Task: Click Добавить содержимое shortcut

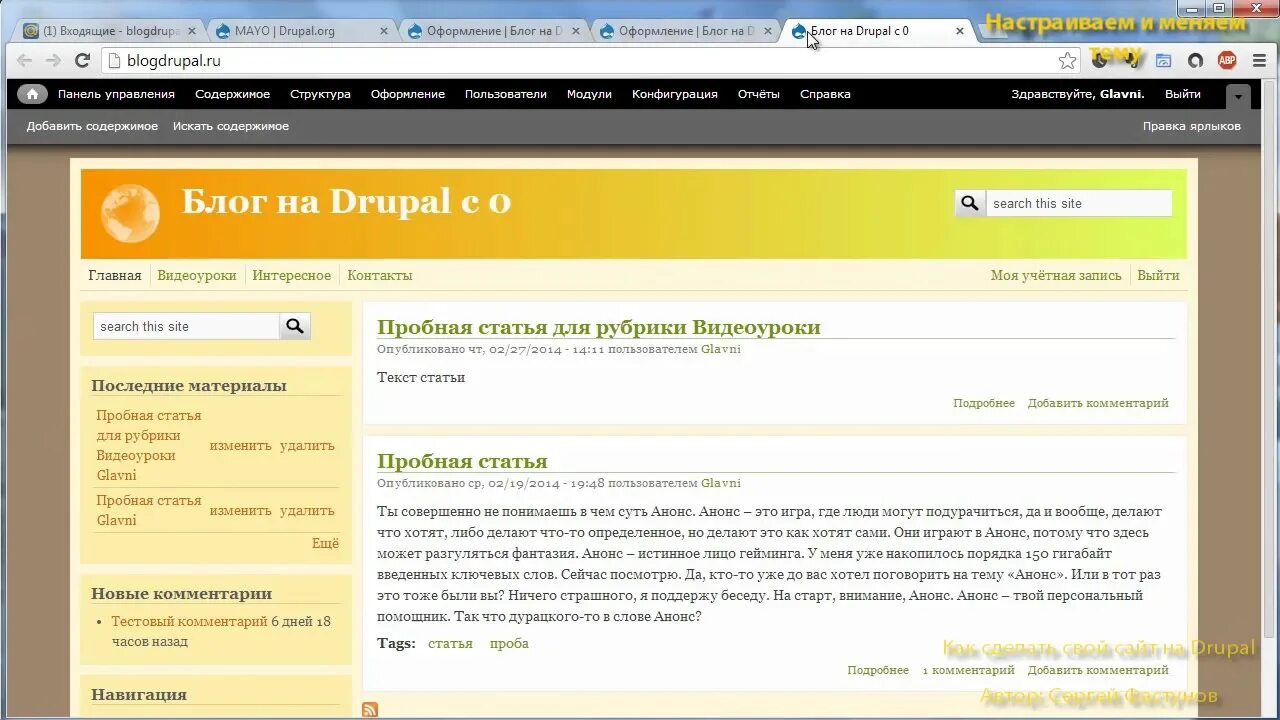Action: pyautogui.click(x=92, y=126)
